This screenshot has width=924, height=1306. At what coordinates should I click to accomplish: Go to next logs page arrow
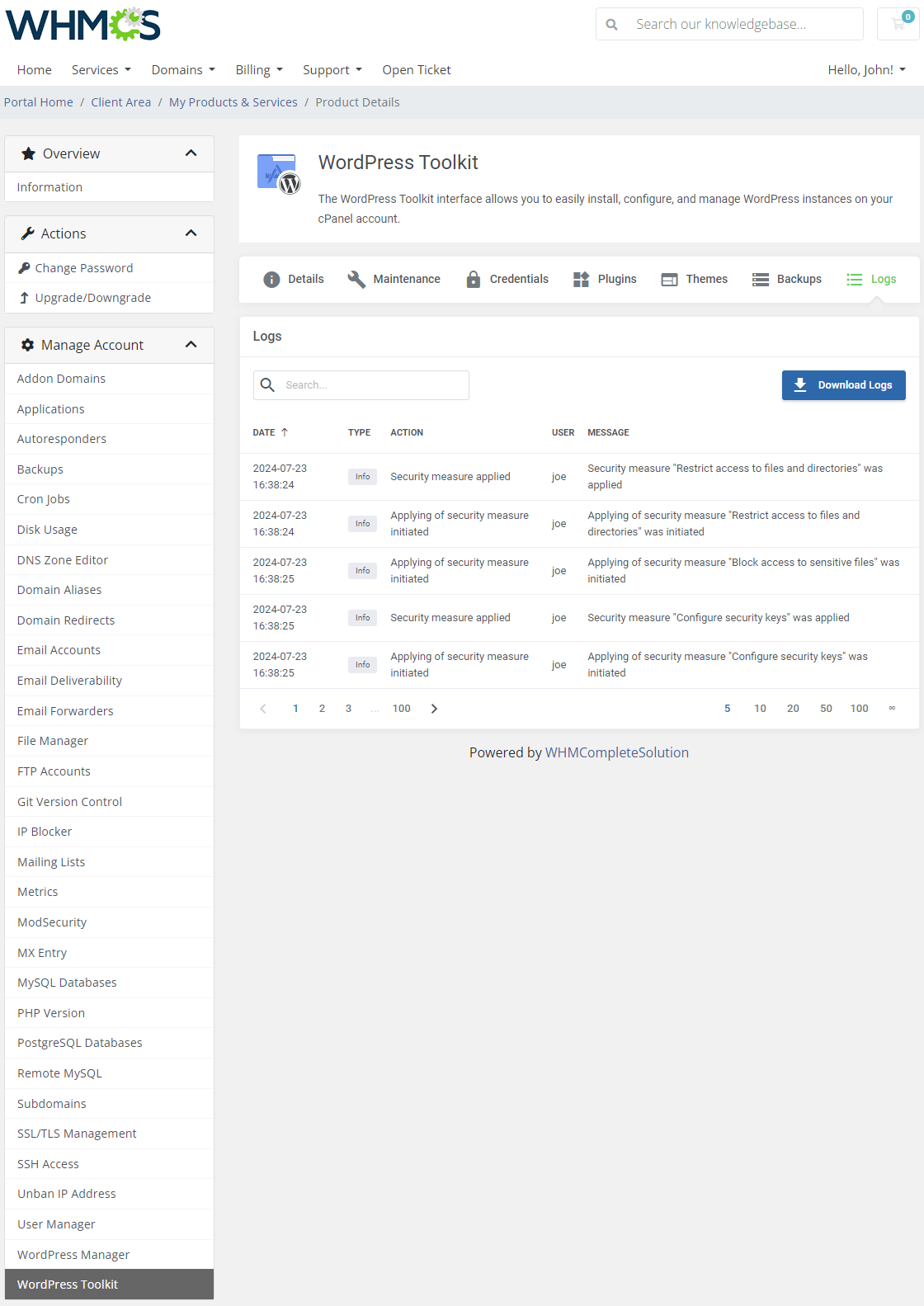pyautogui.click(x=435, y=709)
